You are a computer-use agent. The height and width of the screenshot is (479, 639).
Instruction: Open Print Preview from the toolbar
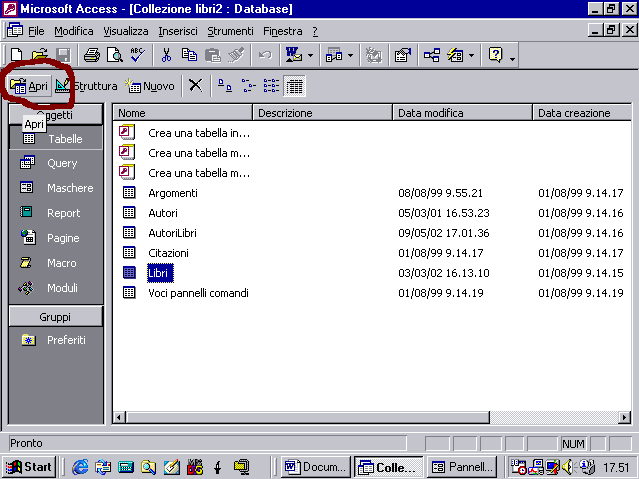[115, 55]
